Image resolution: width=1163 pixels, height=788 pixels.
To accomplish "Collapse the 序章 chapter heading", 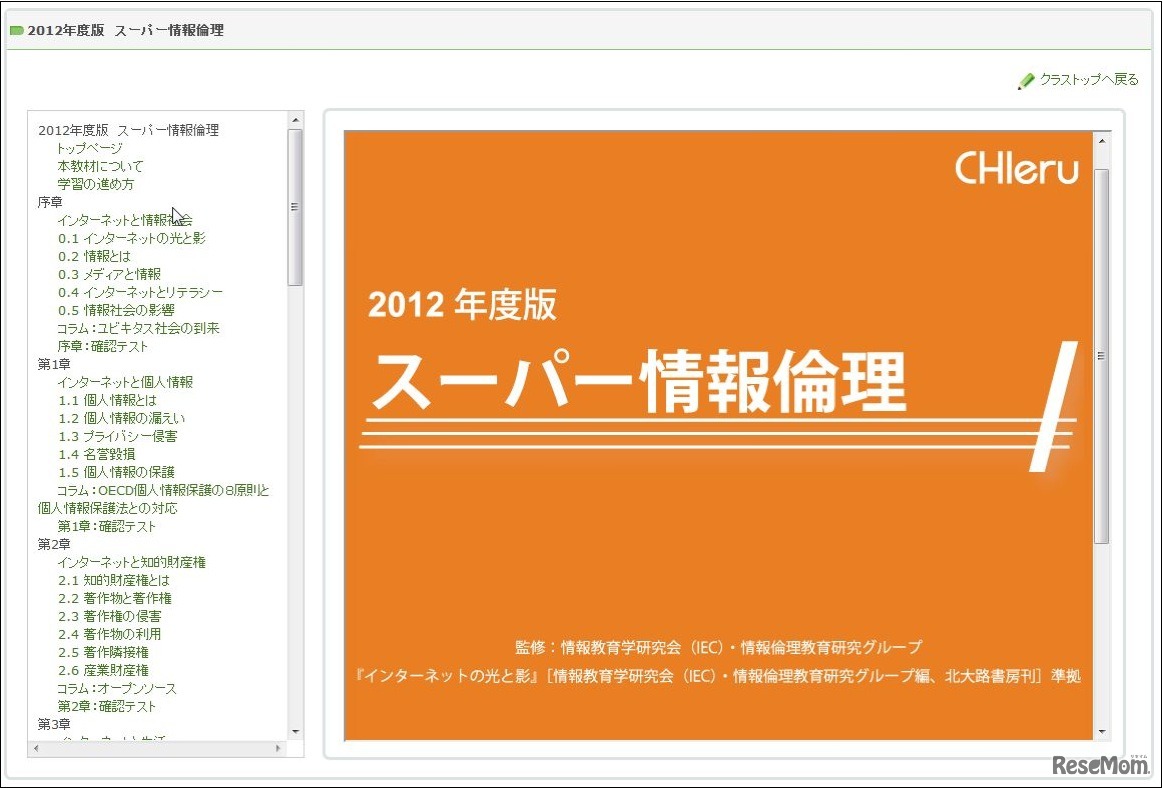I will click(x=51, y=200).
